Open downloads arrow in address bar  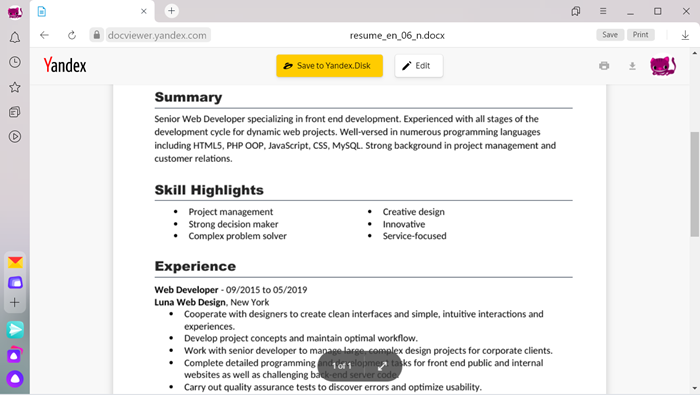(685, 35)
